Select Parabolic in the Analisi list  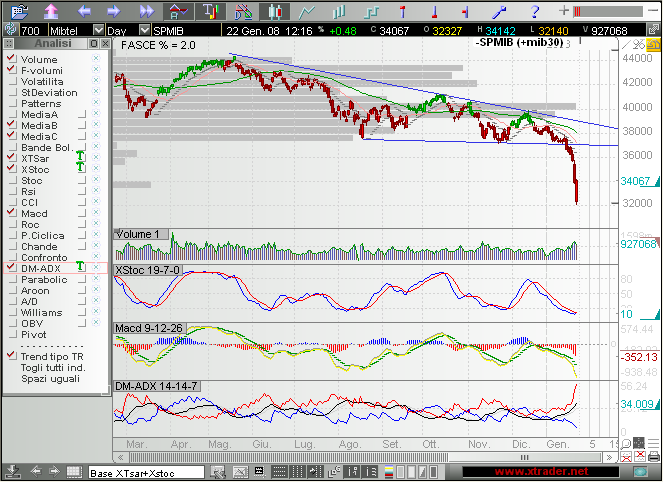pos(43,279)
